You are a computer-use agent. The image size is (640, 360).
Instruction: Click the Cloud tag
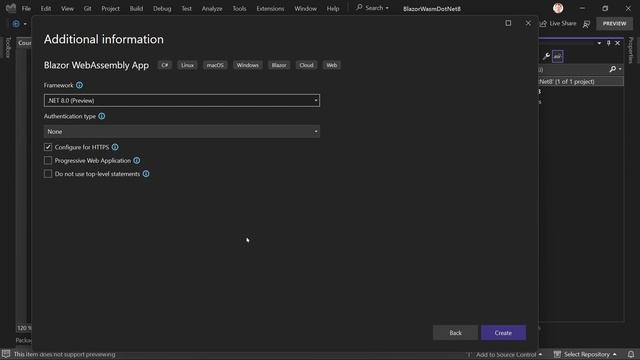(x=306, y=65)
